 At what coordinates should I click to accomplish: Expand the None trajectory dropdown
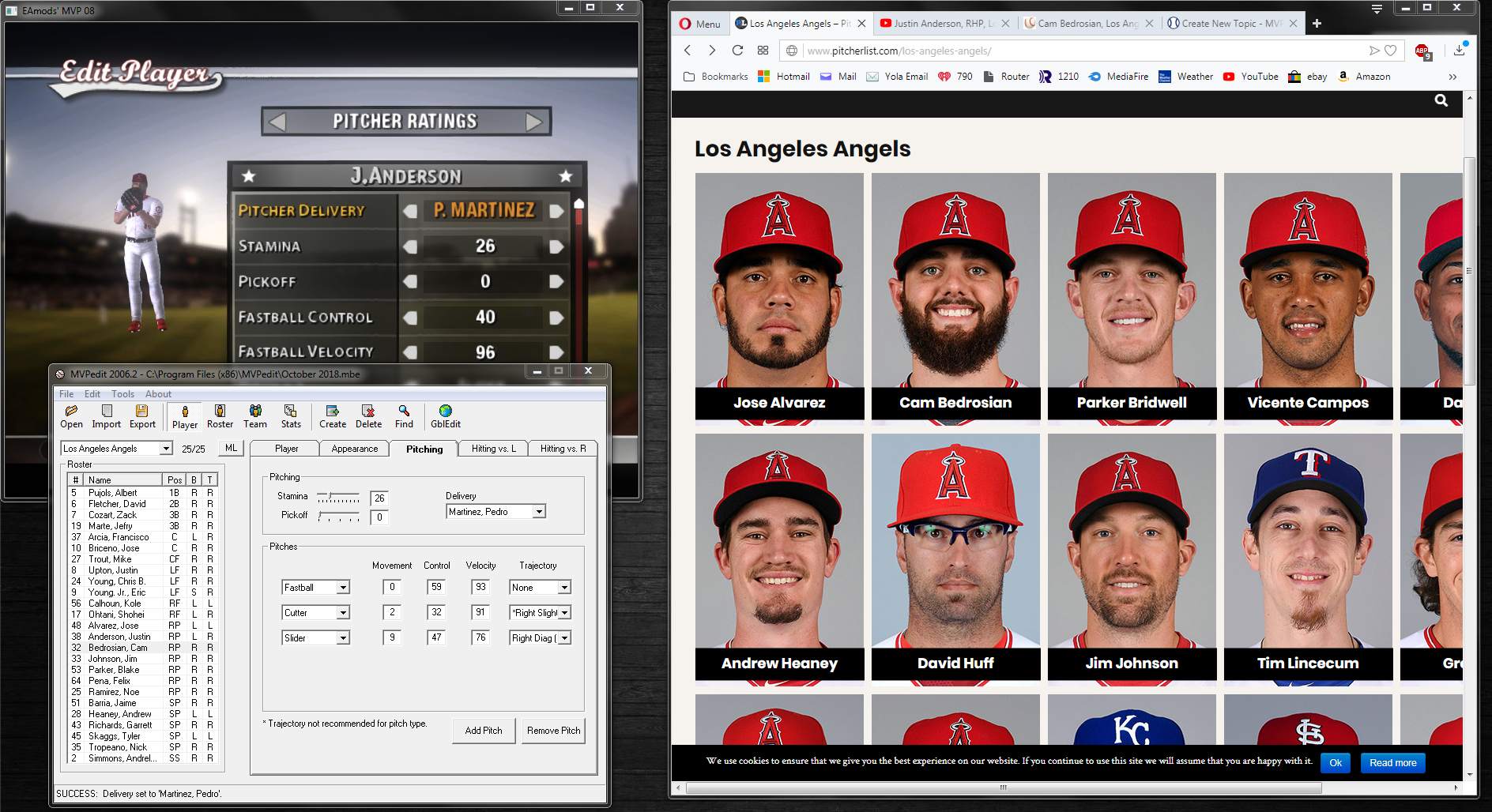(x=564, y=588)
